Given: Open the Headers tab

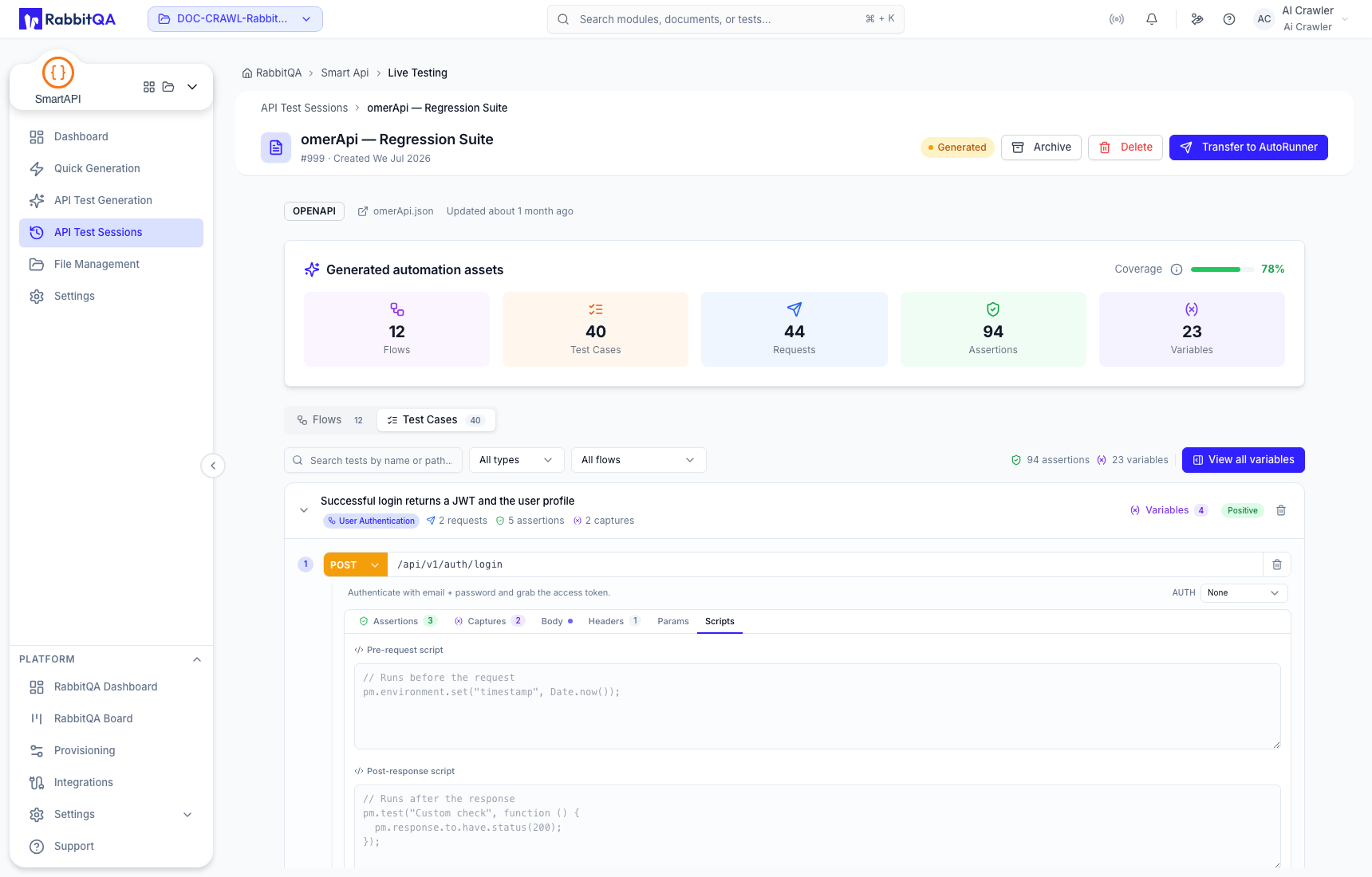Looking at the screenshot, I should [613, 622].
